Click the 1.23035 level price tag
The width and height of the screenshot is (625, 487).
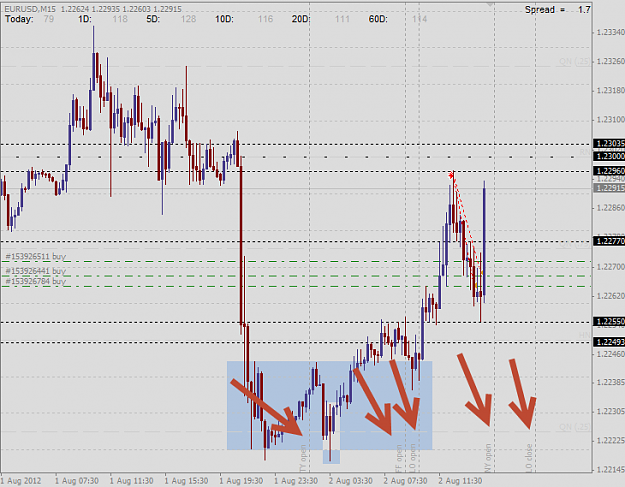(x=609, y=143)
